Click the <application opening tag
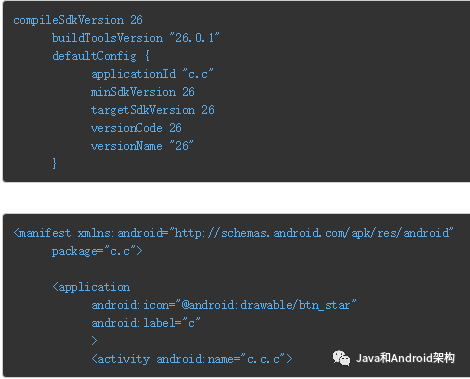Viewport: 470px width, 379px height. pos(91,287)
